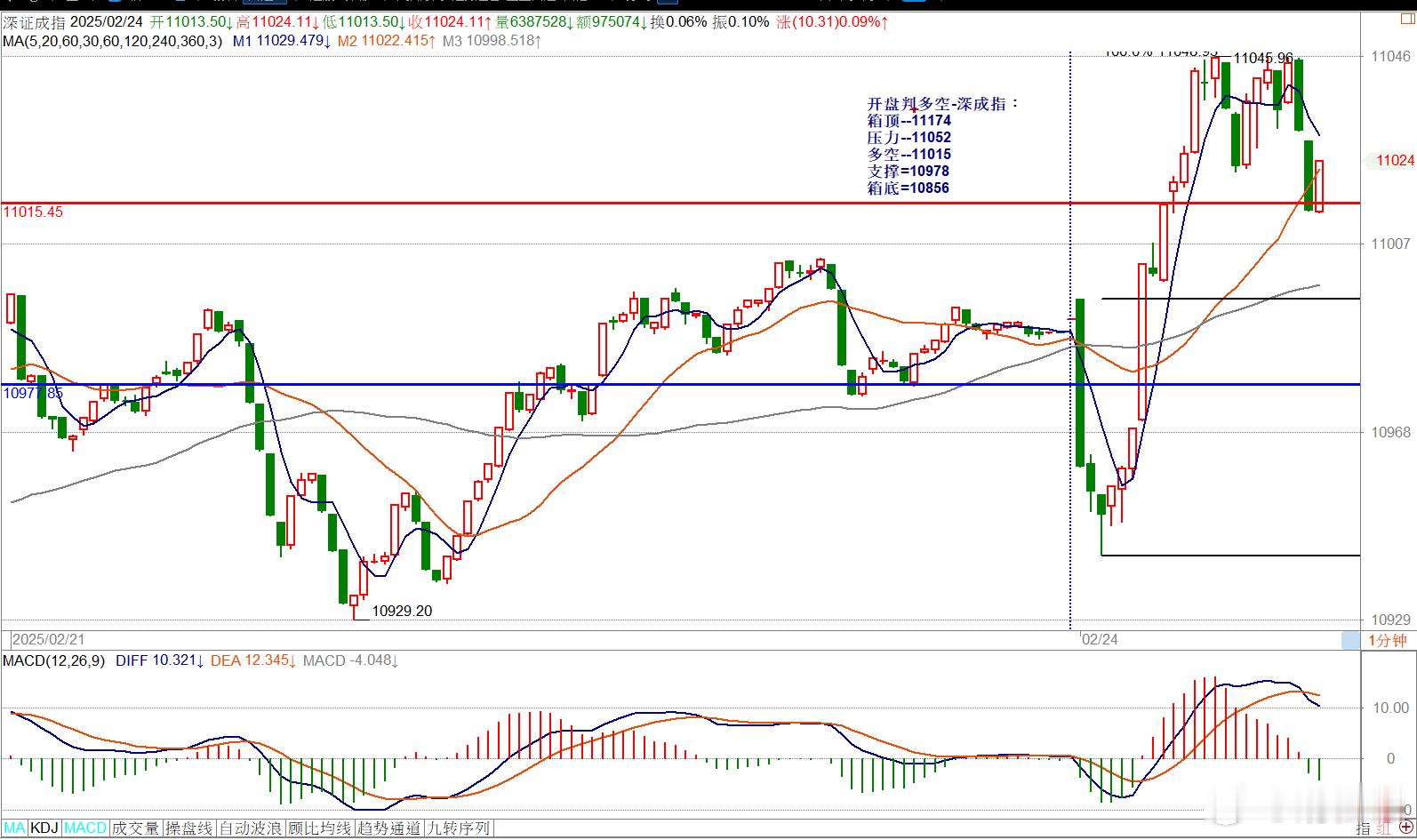Select the 九转序列 indicator tab
This screenshot has height=840, width=1417.
click(x=459, y=828)
